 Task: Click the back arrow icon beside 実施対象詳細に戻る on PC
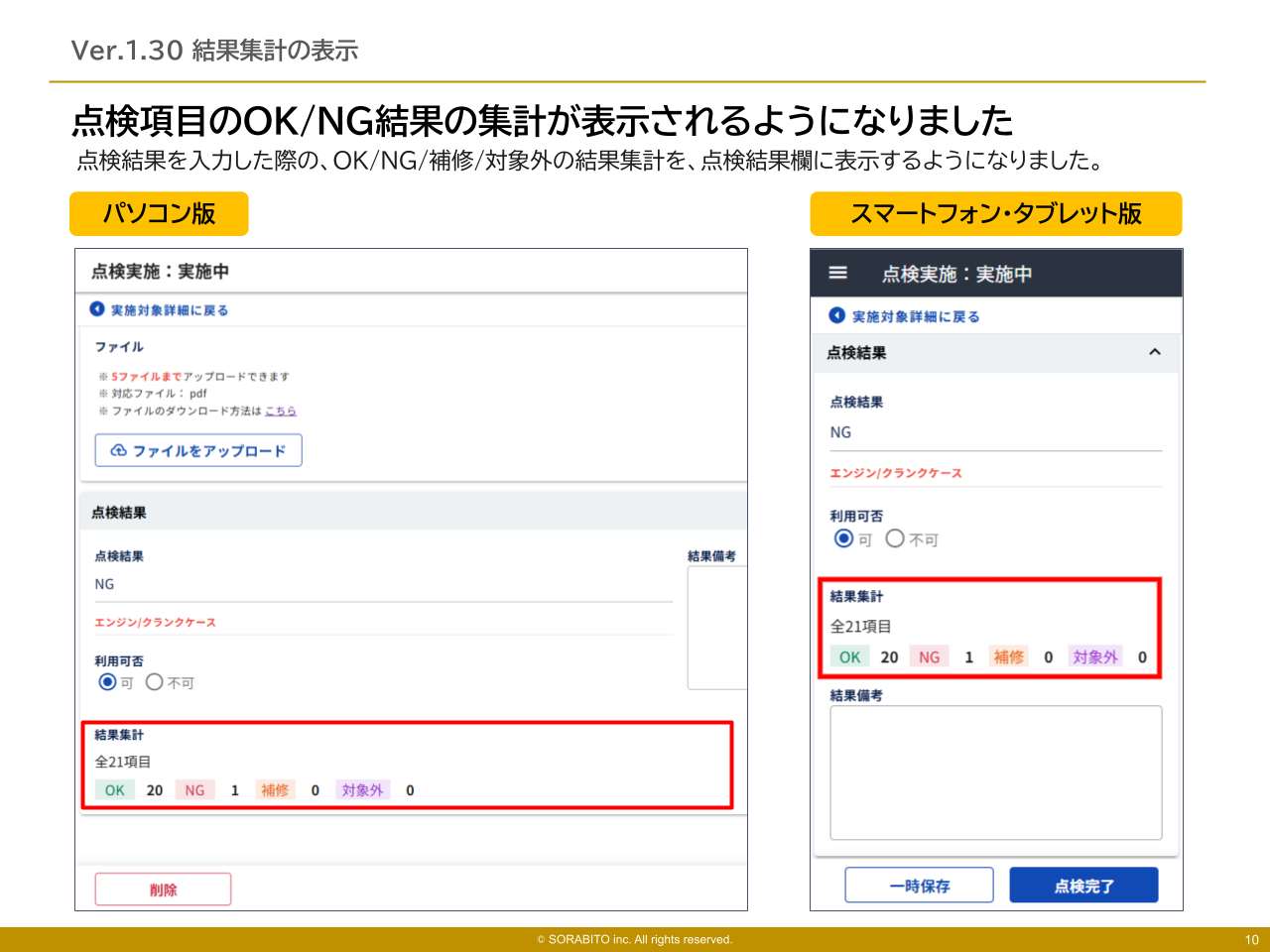click(96, 308)
